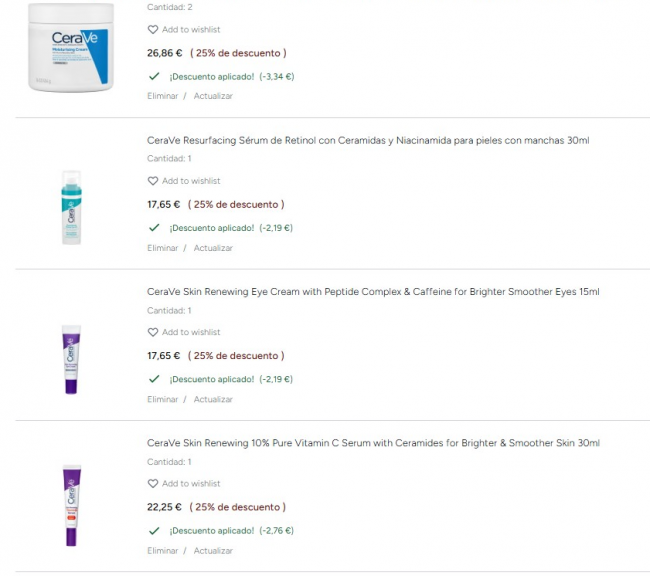
Task: Click Eliminar for the Vitamin C Serum
Action: click(x=163, y=550)
